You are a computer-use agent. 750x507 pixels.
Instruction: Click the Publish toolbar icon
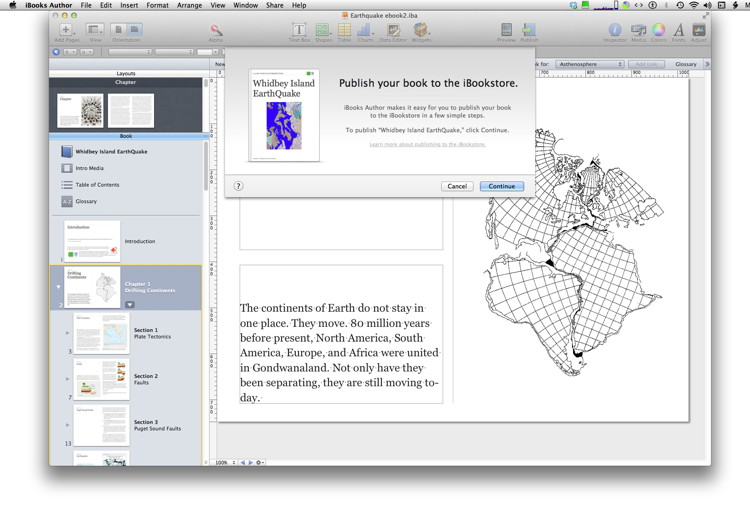[x=529, y=33]
